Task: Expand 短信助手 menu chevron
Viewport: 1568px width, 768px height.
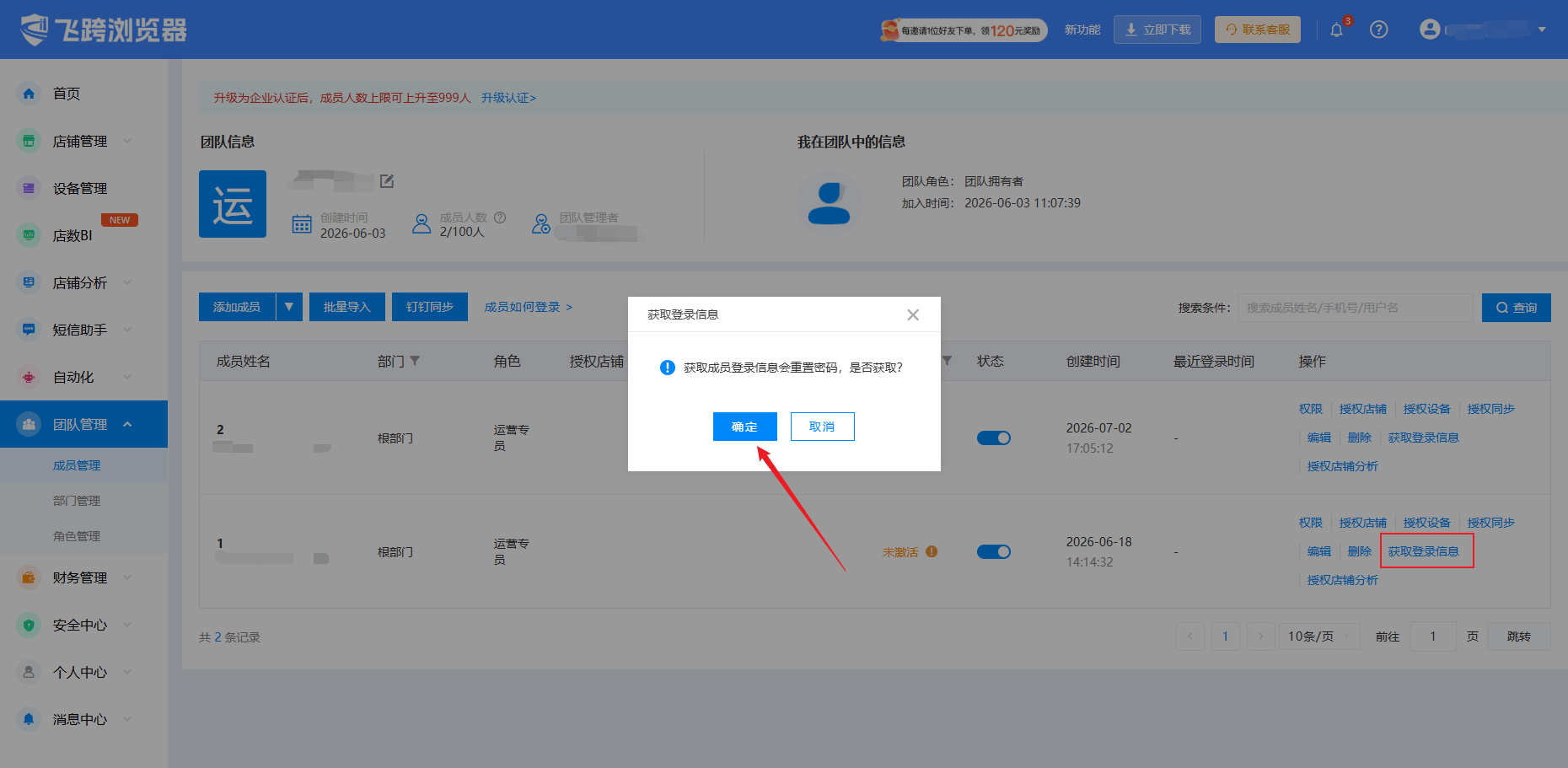Action: (x=127, y=330)
